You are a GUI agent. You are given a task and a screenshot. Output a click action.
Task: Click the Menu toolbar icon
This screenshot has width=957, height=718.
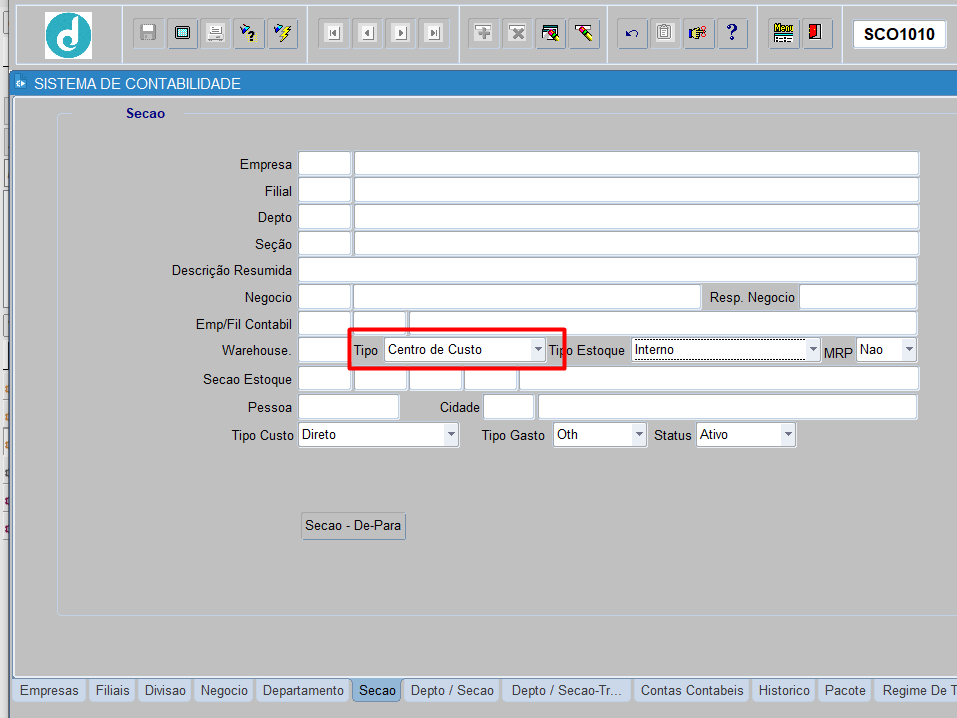[x=783, y=33]
